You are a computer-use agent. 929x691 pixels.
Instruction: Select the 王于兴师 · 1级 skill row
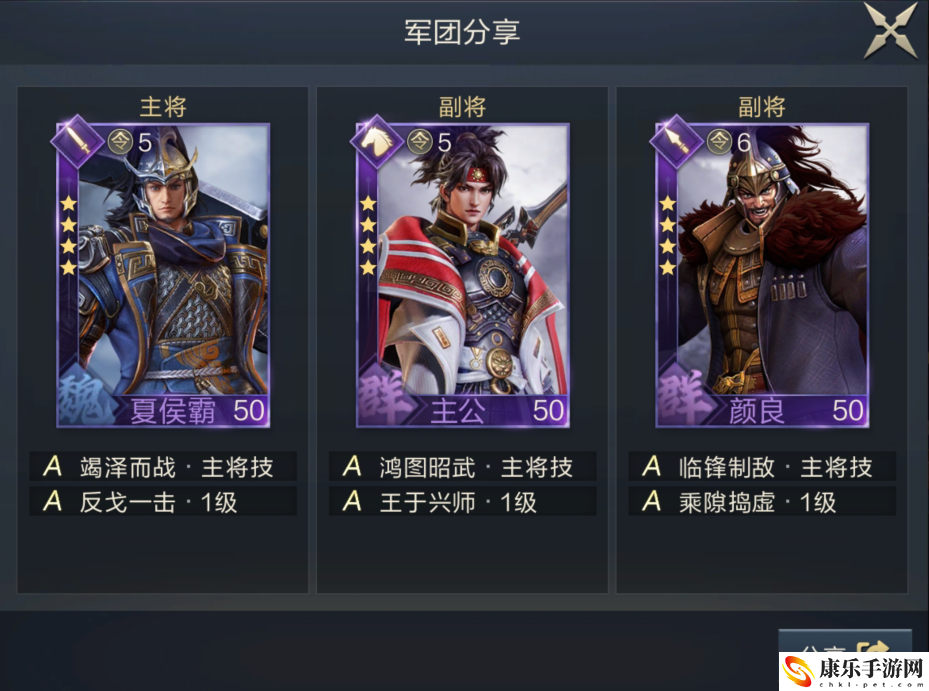[x=462, y=501]
